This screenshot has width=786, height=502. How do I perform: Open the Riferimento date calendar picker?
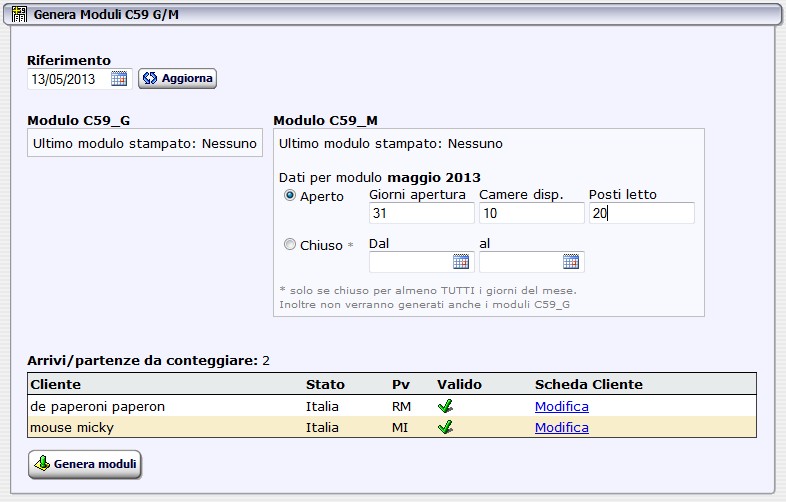[x=119, y=78]
